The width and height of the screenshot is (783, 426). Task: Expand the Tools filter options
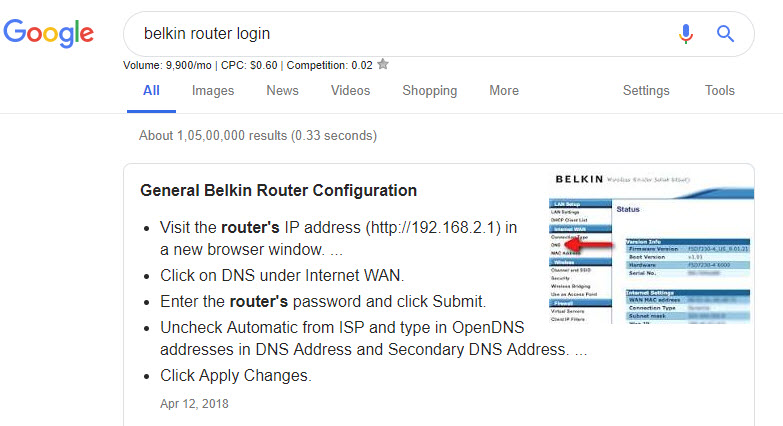point(720,90)
